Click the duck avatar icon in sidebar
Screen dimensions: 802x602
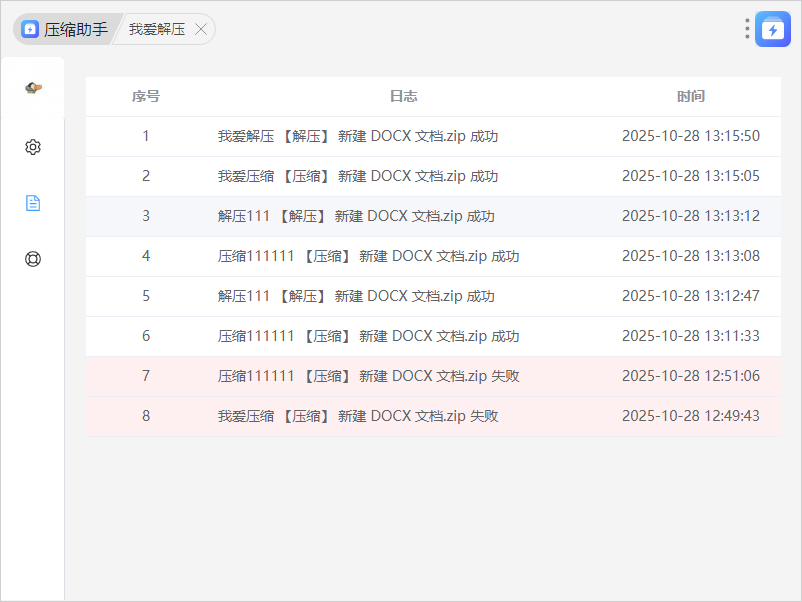(33, 88)
